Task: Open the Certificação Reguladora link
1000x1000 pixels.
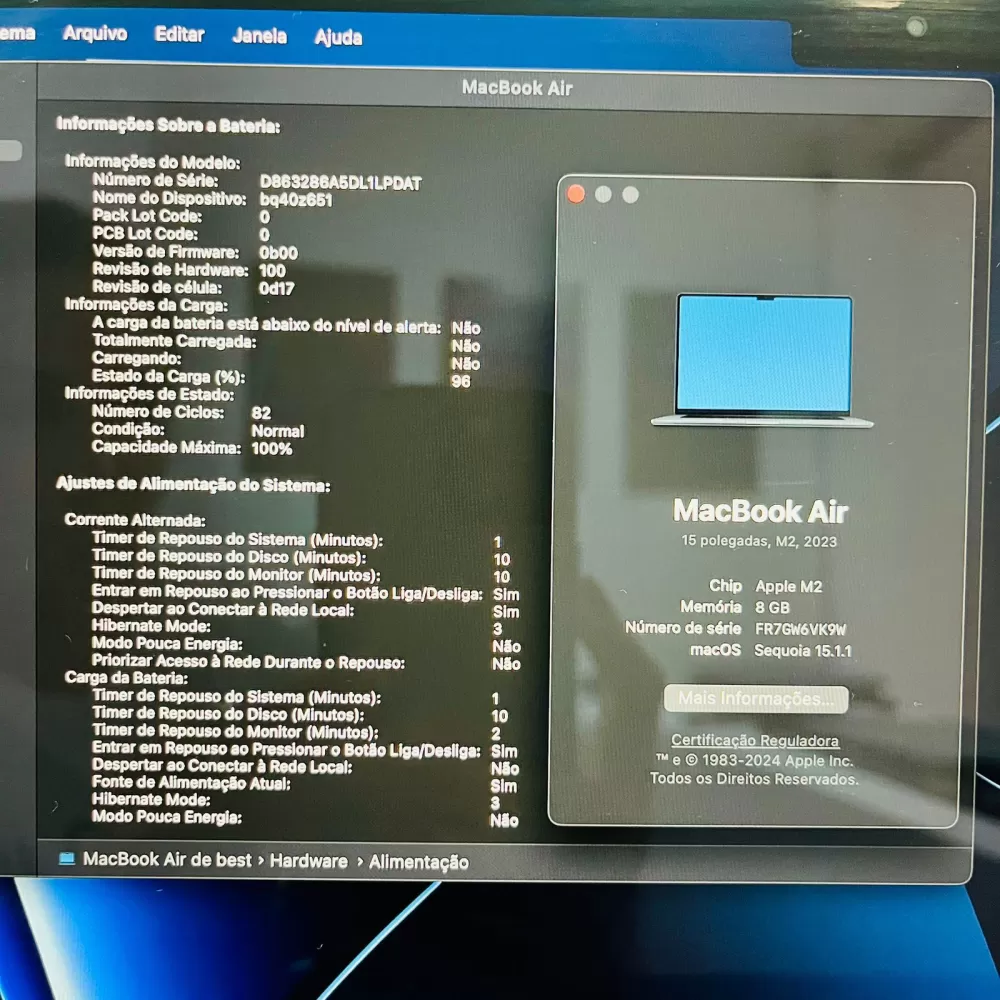Action: point(754,740)
